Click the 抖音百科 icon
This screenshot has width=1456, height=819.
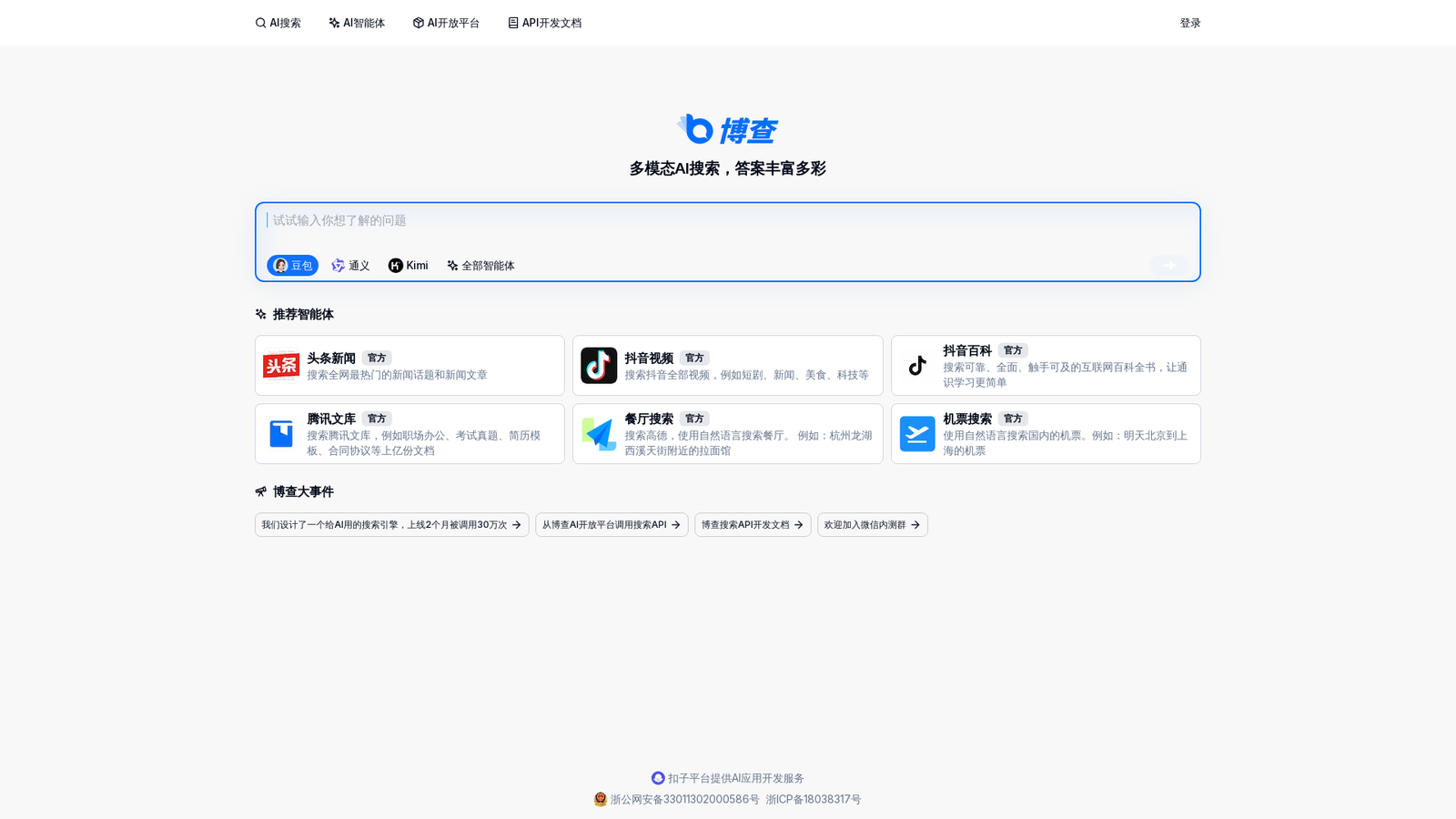917,366
